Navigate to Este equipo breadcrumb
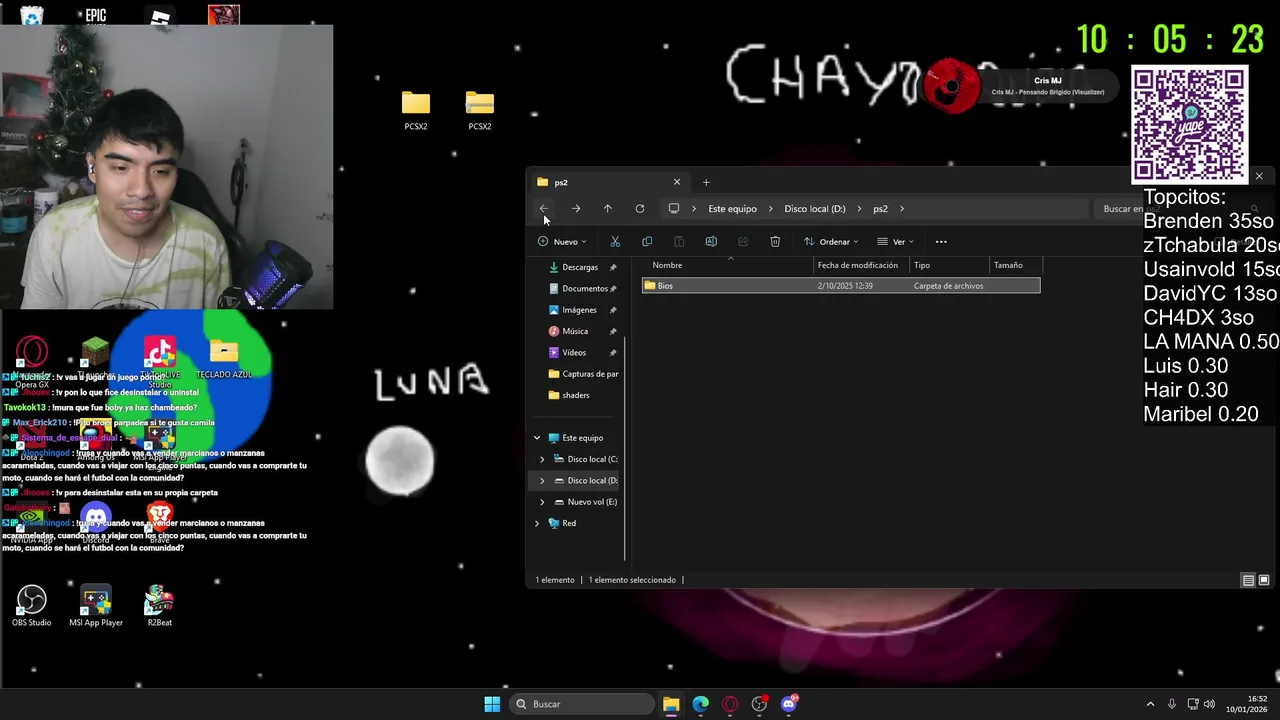This screenshot has height=720, width=1280. click(733, 209)
